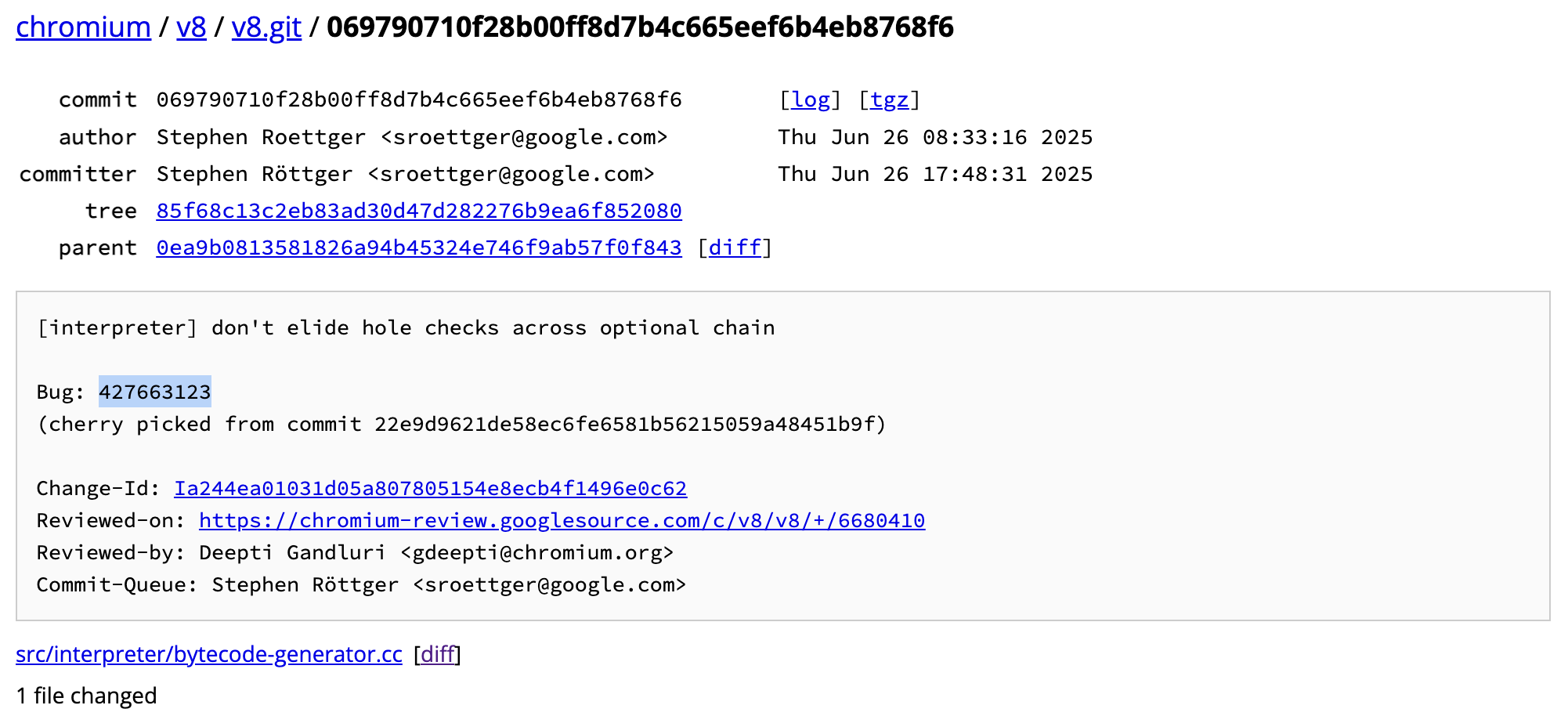Click the "1 file changed" text
Image resolution: width=1568 pixels, height=716 pixels.
coord(86,696)
